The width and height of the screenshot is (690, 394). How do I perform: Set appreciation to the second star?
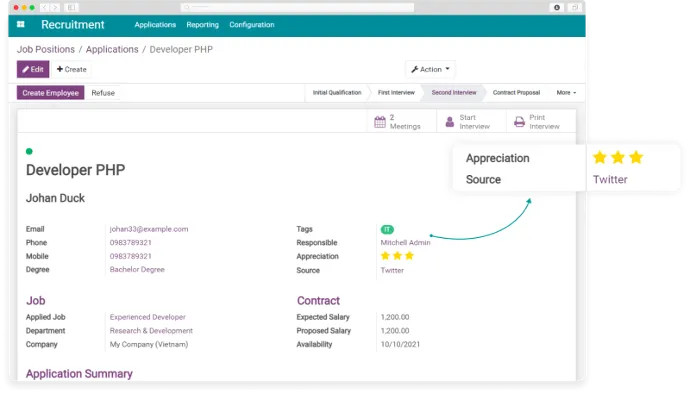click(x=397, y=256)
